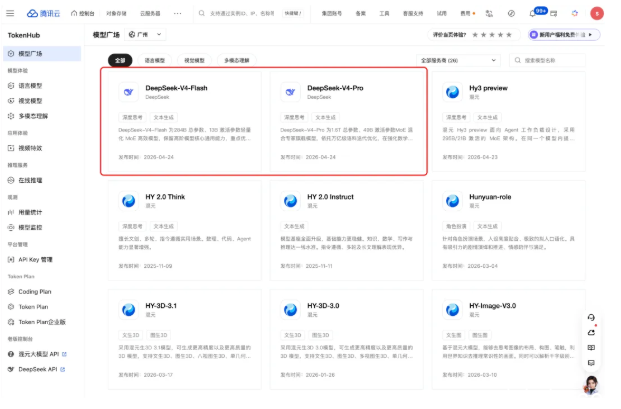The width and height of the screenshot is (621, 409).
Task: Expand the 全部服务商 provider dropdown
Action: (x=462, y=60)
